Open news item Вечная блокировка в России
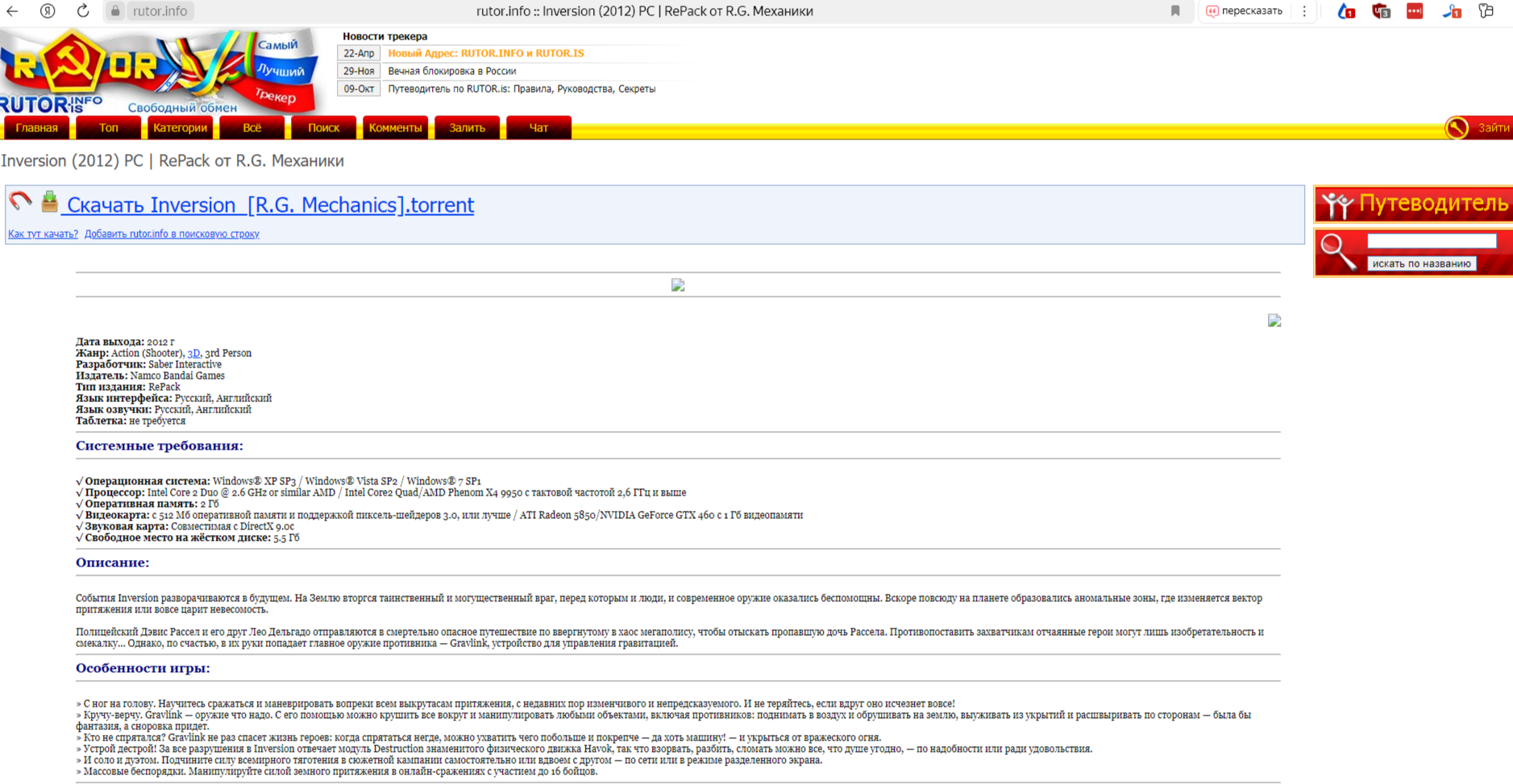Image resolution: width=1513 pixels, height=784 pixels. pyautogui.click(x=451, y=71)
